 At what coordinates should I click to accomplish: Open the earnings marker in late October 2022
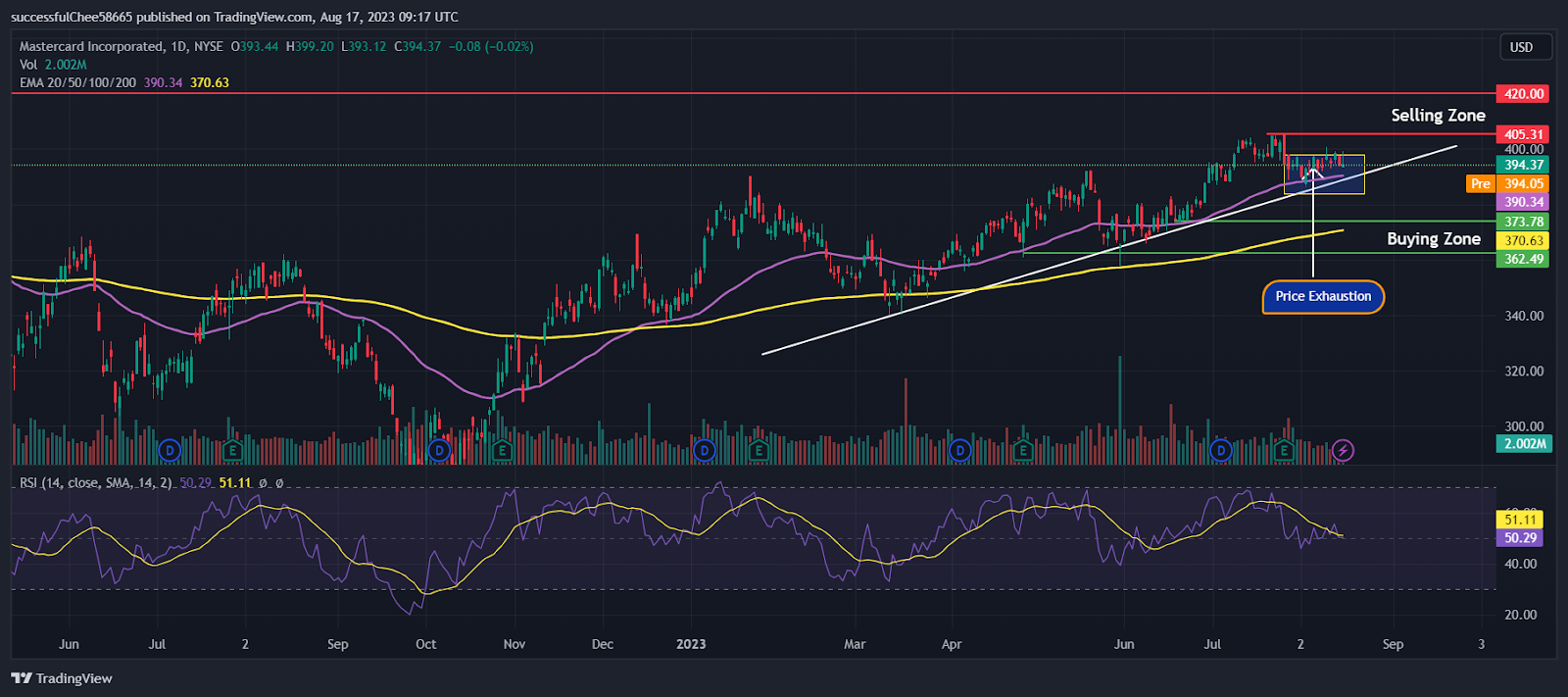502,450
